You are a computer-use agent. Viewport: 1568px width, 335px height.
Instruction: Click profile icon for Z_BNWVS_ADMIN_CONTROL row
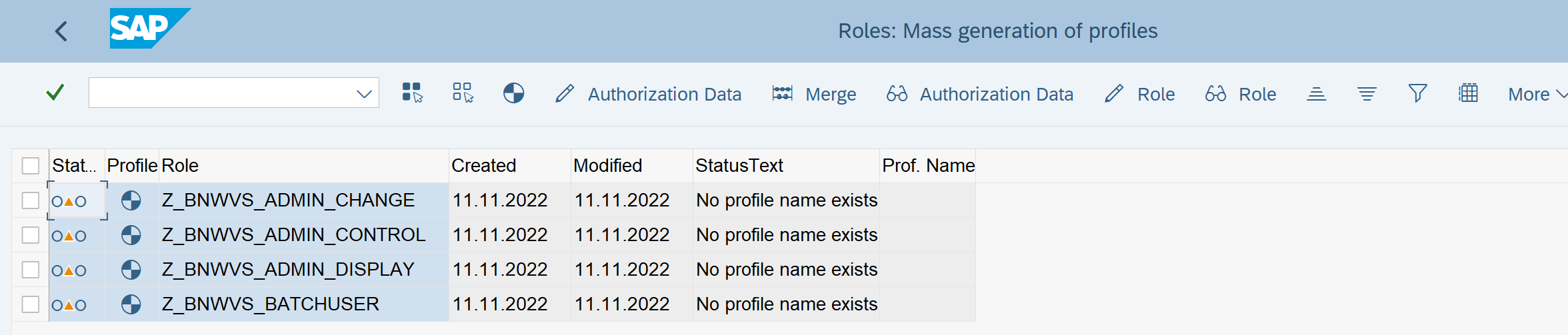131,235
